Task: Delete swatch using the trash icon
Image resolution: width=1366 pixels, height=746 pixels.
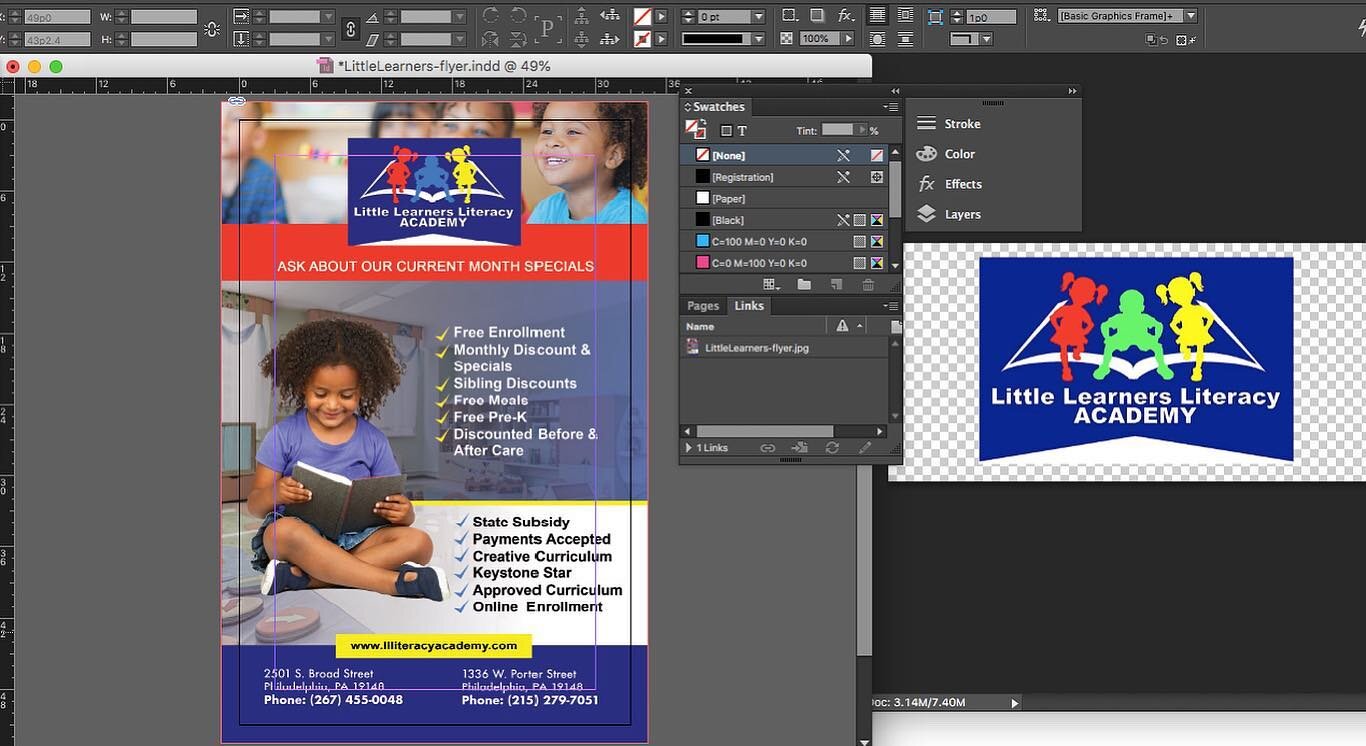Action: click(868, 285)
